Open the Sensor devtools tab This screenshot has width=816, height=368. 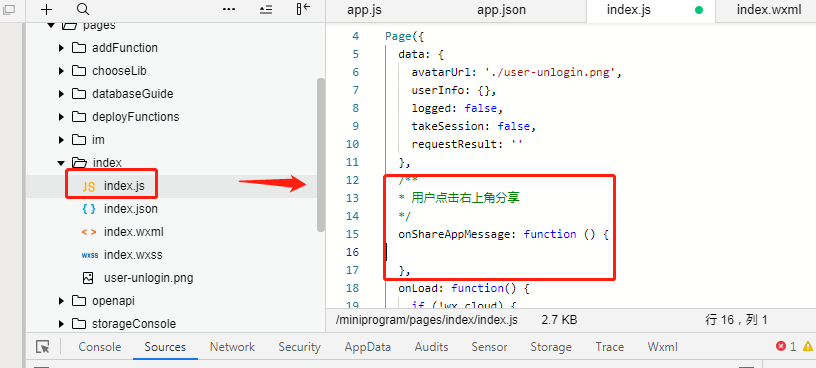click(489, 347)
